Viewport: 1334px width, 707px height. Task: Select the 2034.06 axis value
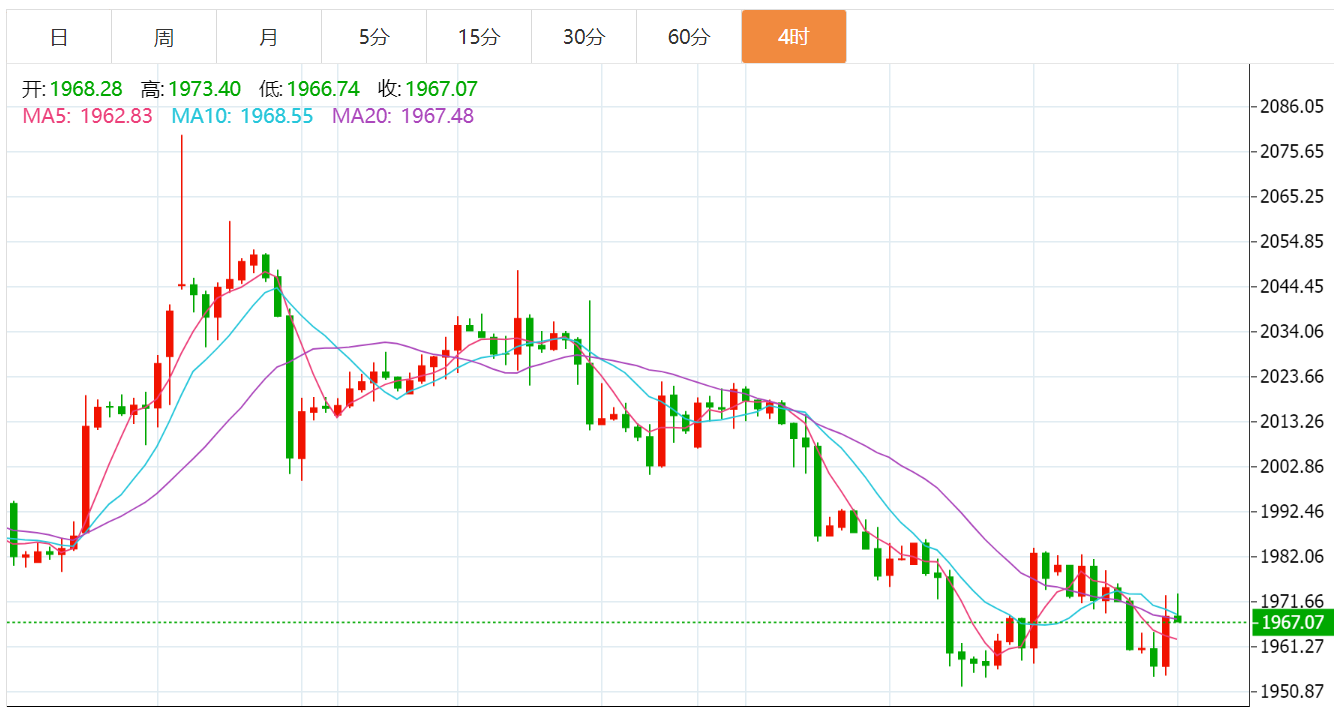[x=1292, y=331]
